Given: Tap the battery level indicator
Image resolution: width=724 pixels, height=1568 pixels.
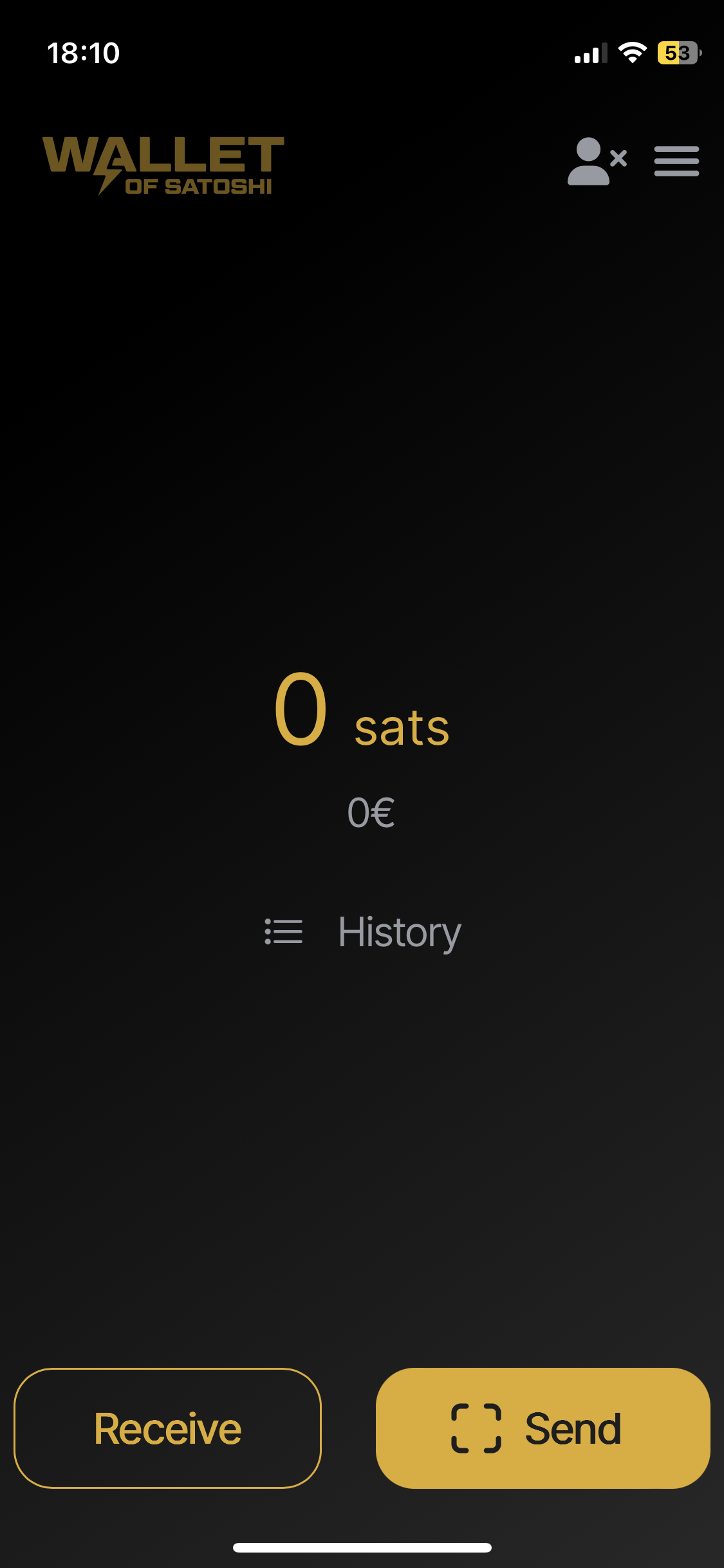Looking at the screenshot, I should pyautogui.click(x=679, y=53).
